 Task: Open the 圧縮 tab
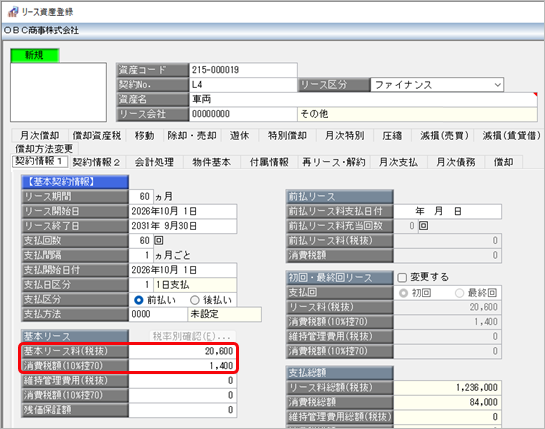point(392,135)
